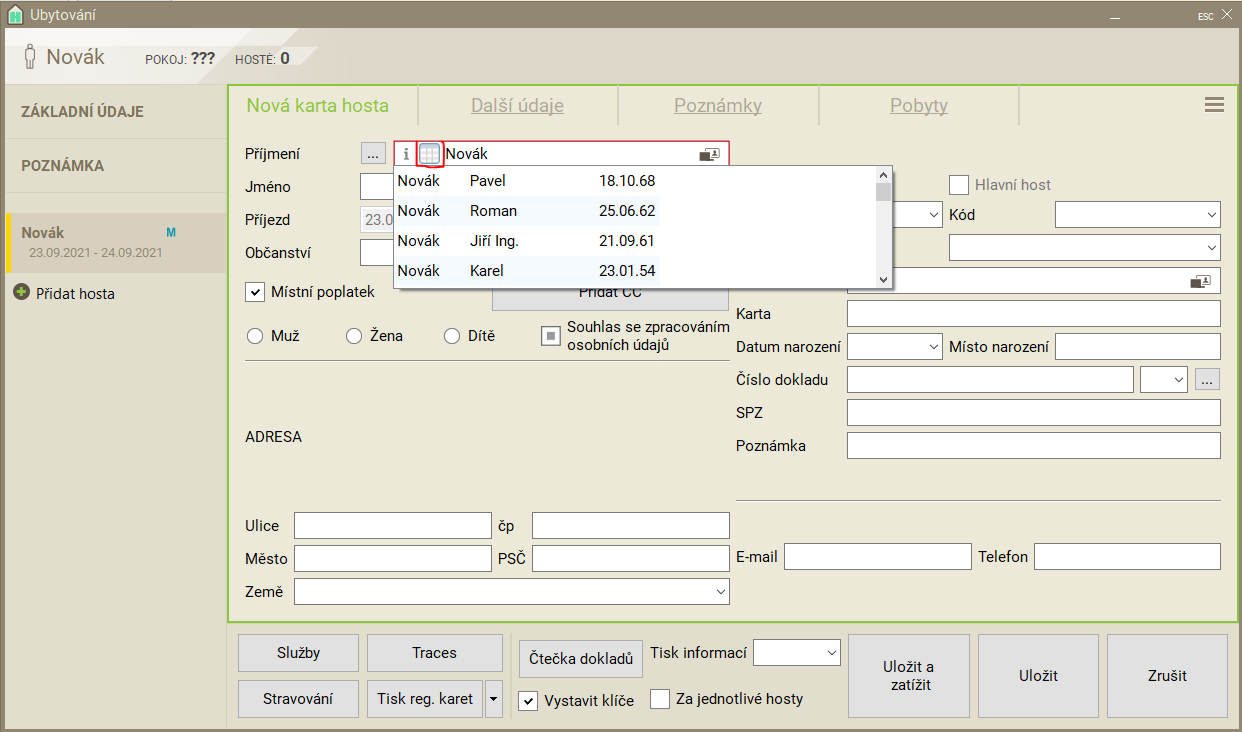Enable the Hlavní host checkbox
The width and height of the screenshot is (1242, 732).
pyautogui.click(x=959, y=185)
